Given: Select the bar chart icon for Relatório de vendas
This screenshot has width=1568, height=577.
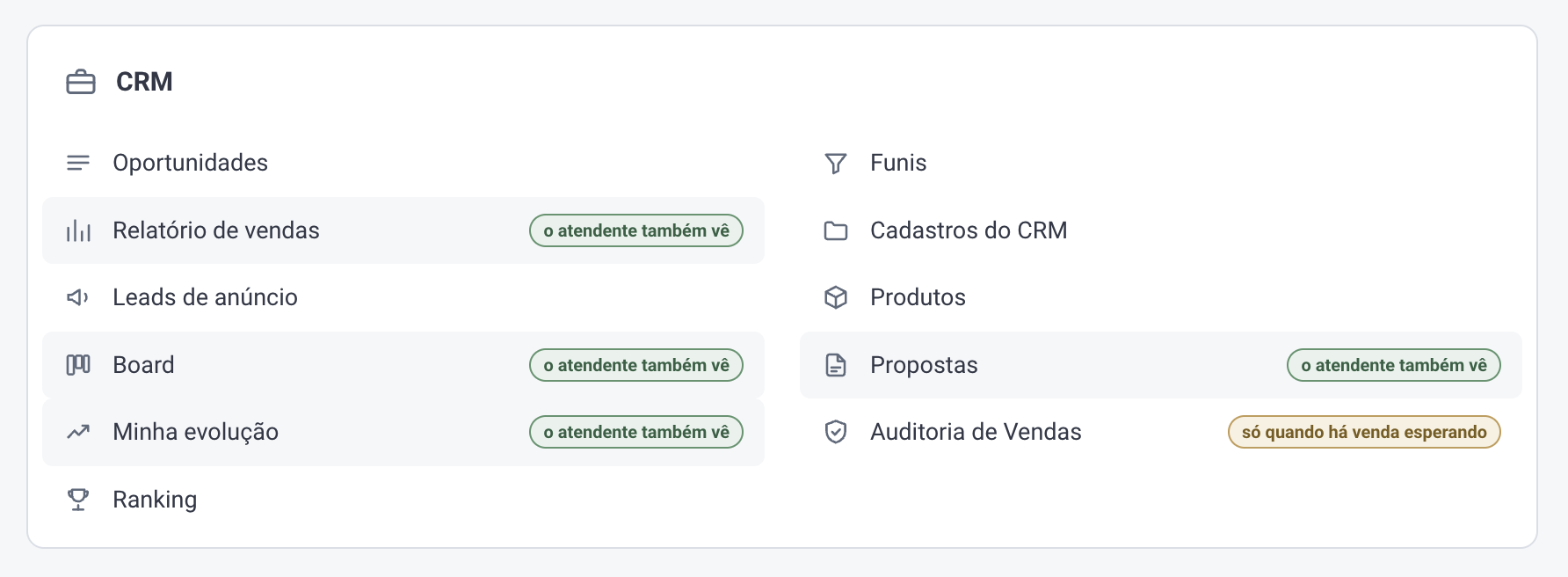Looking at the screenshot, I should [x=78, y=230].
